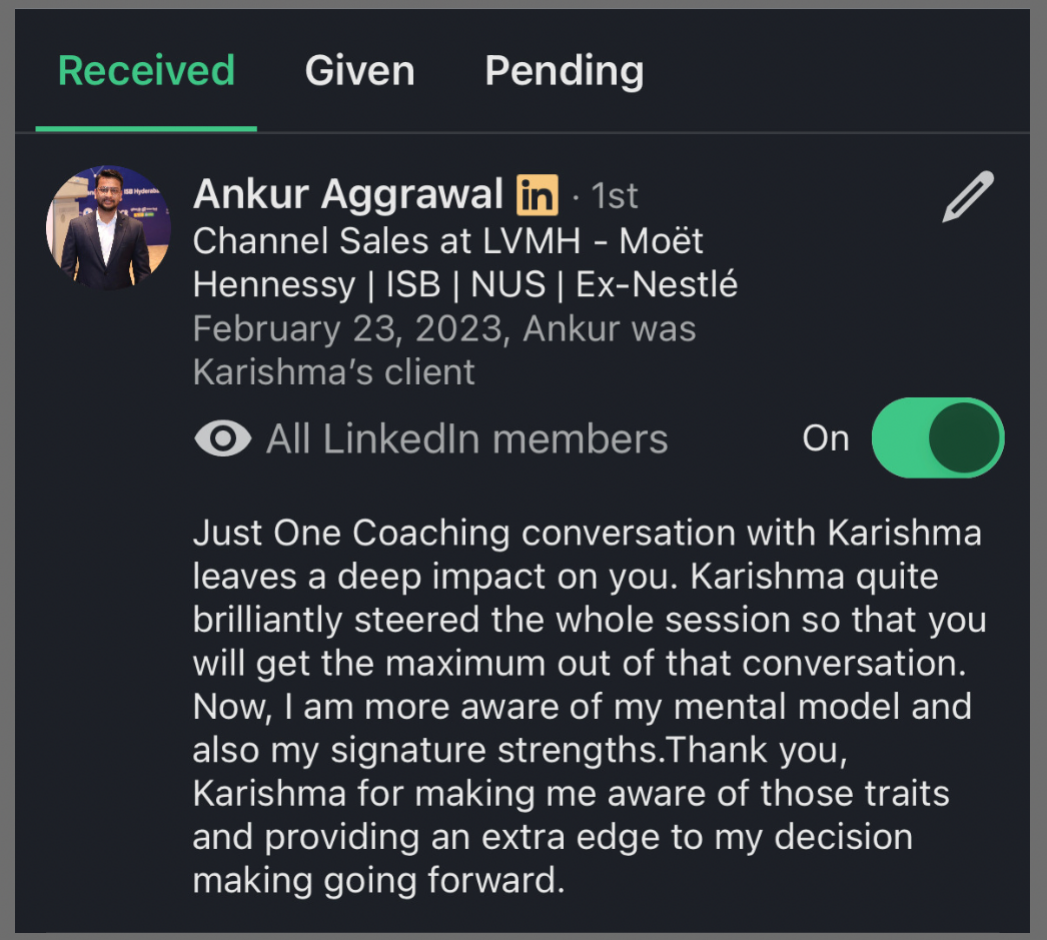Viewport: 1047px width, 940px height.
Task: Switch to the Received tab
Action: pos(146,72)
